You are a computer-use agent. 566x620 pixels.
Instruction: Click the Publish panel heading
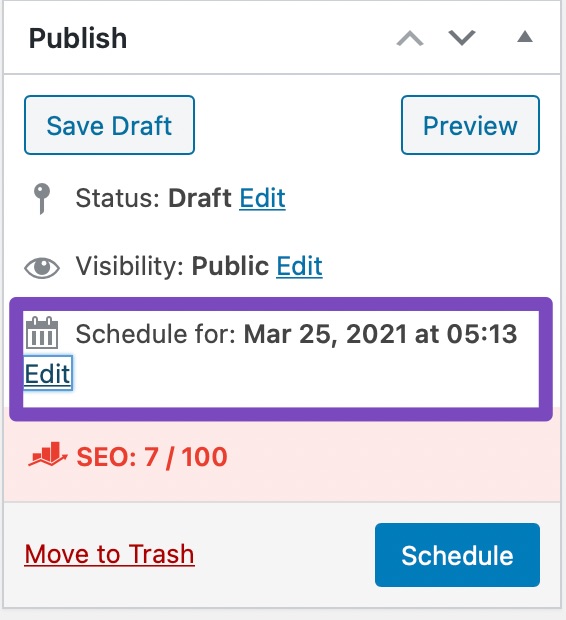pos(78,38)
